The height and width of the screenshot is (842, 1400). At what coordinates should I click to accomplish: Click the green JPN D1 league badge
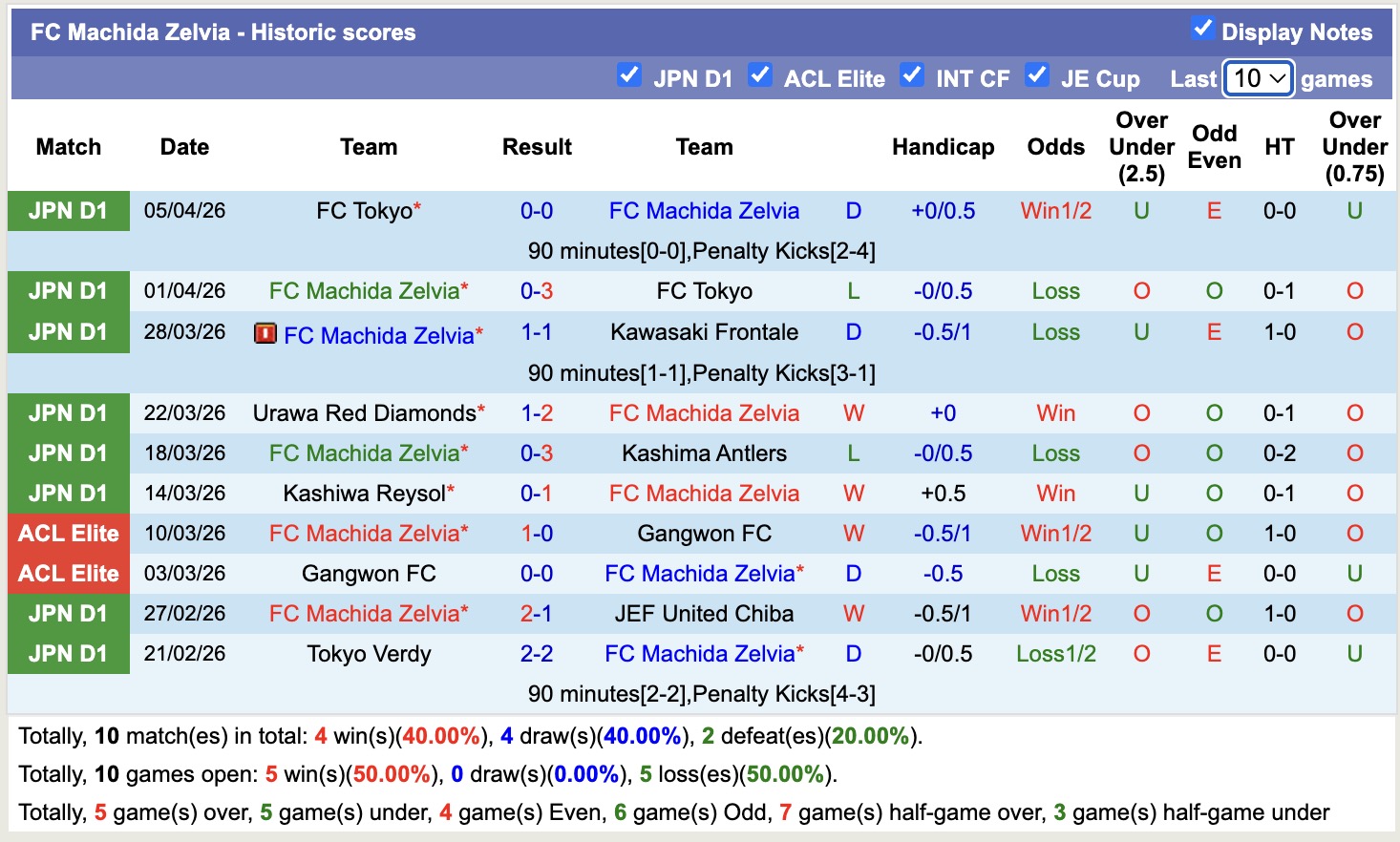tap(68, 211)
